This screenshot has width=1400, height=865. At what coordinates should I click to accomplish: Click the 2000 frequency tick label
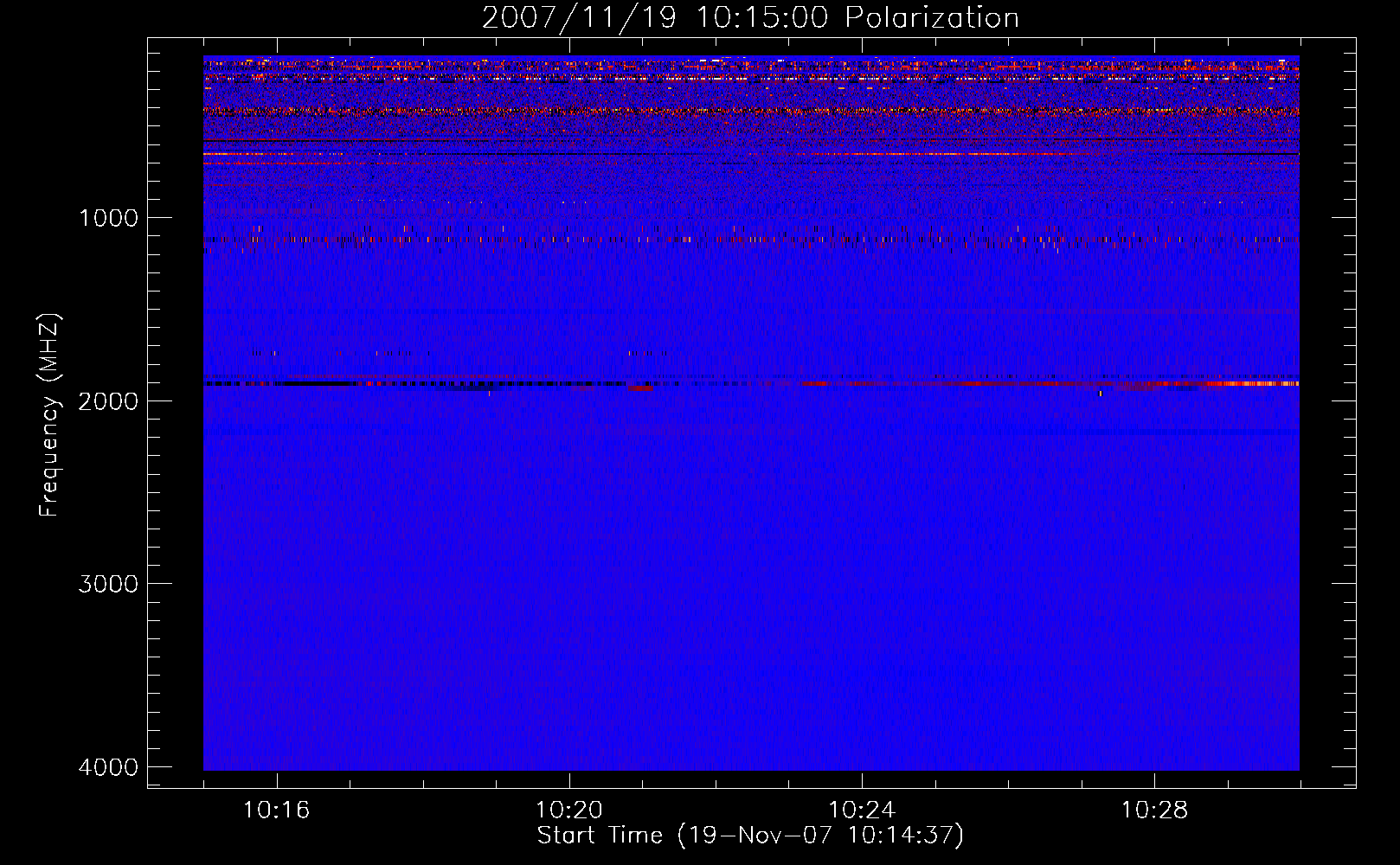coord(108,400)
